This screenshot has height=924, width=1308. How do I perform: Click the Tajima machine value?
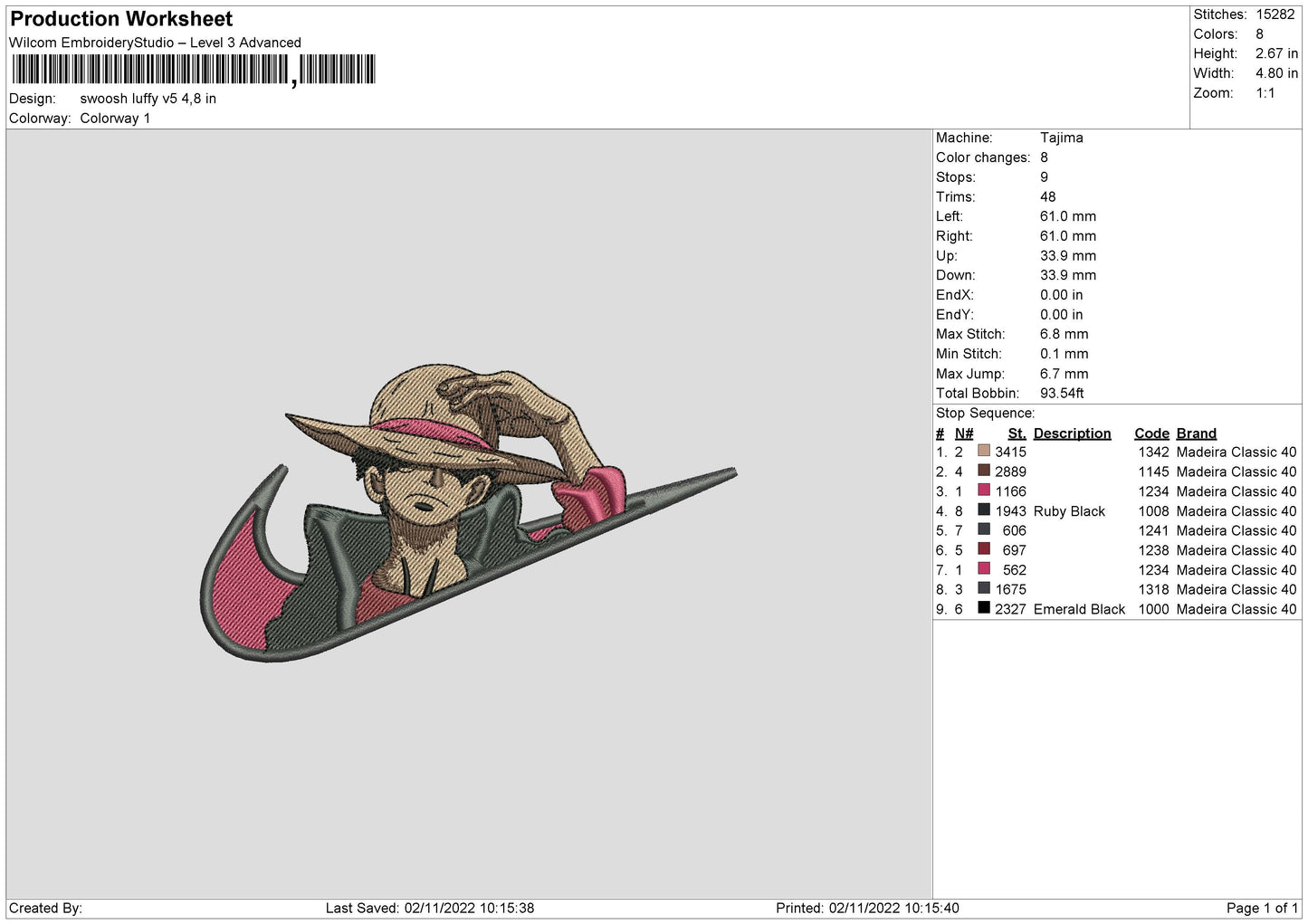1061,138
